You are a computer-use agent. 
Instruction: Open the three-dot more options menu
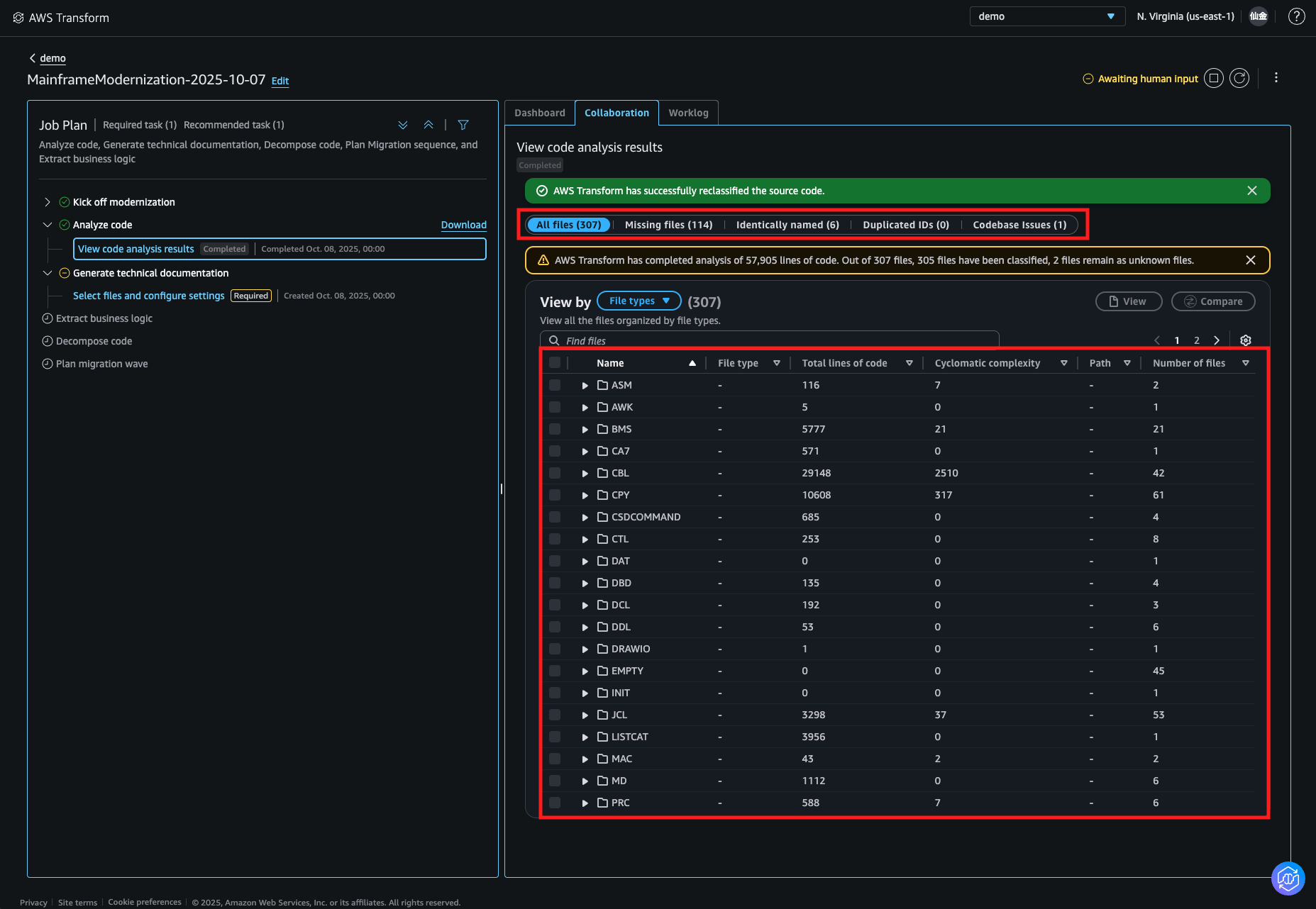point(1276,78)
